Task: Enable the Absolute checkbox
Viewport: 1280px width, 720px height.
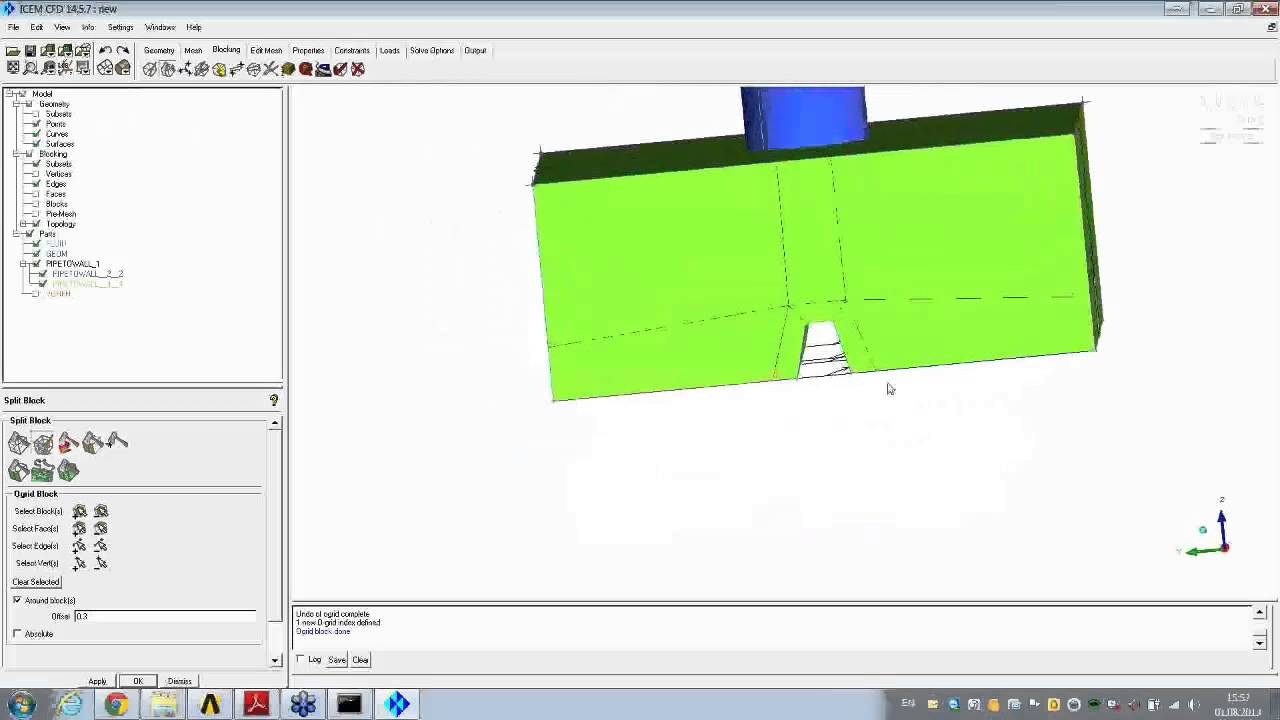Action: click(17, 634)
